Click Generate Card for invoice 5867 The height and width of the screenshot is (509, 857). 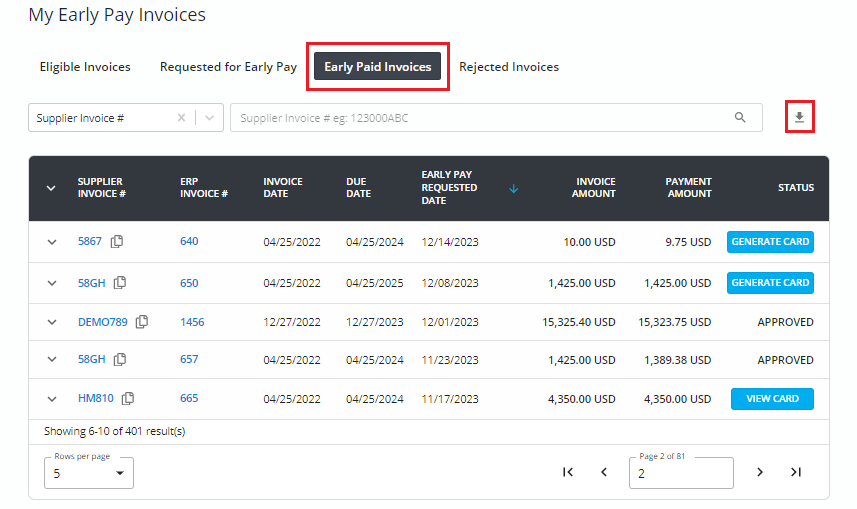[770, 242]
